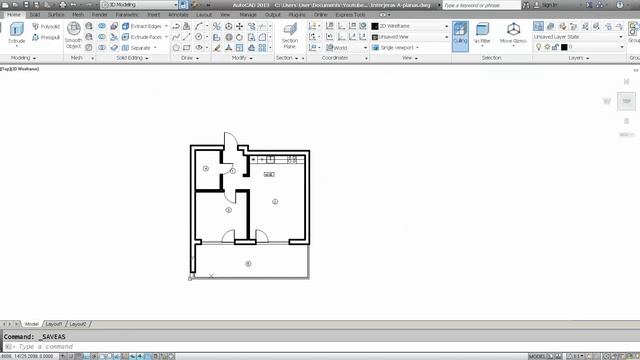Switch to the Solid ribbon tab
Screen dimensions: 640x360
[x=35, y=15]
